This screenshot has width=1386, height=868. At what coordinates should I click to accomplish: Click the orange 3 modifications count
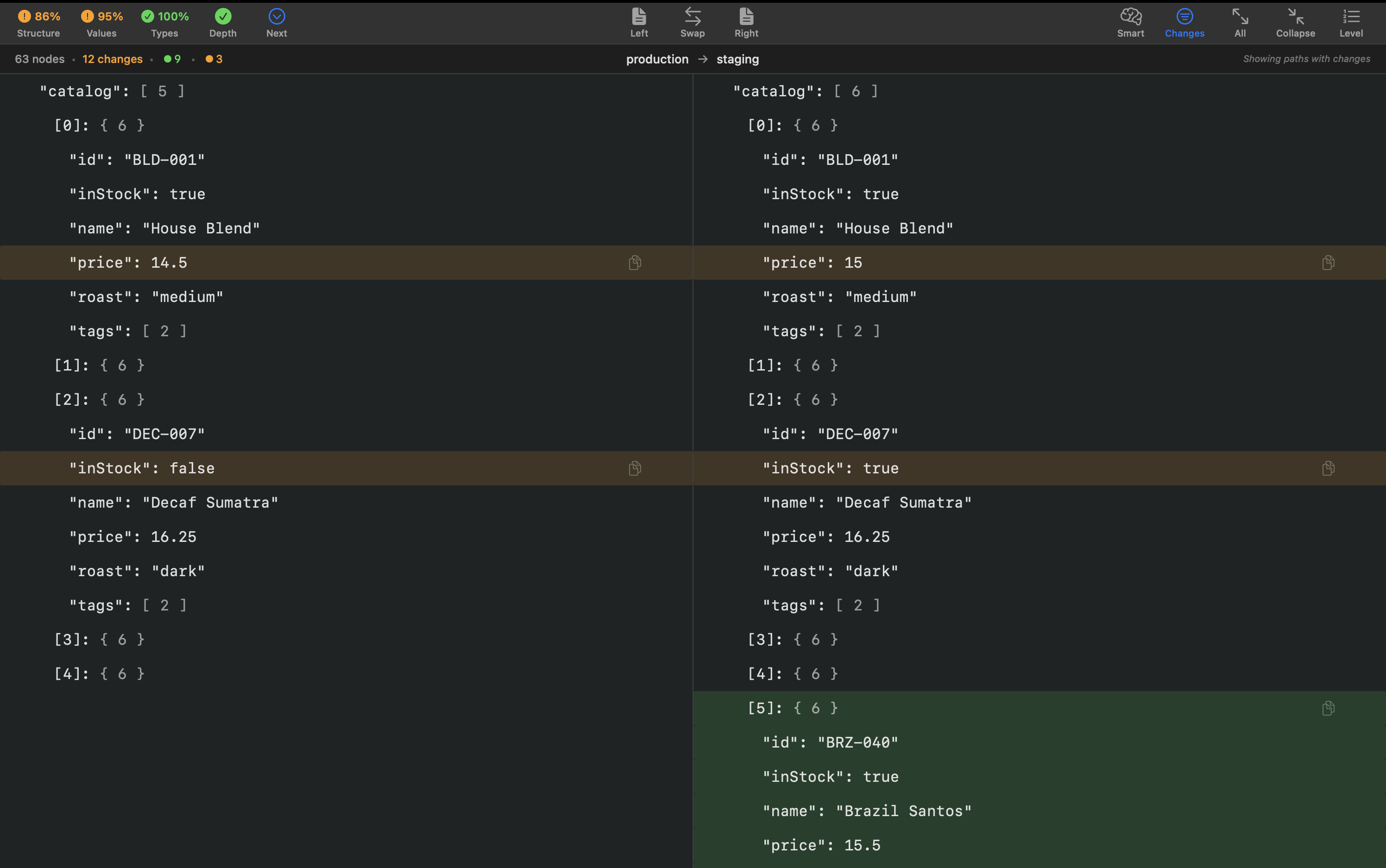tap(214, 59)
